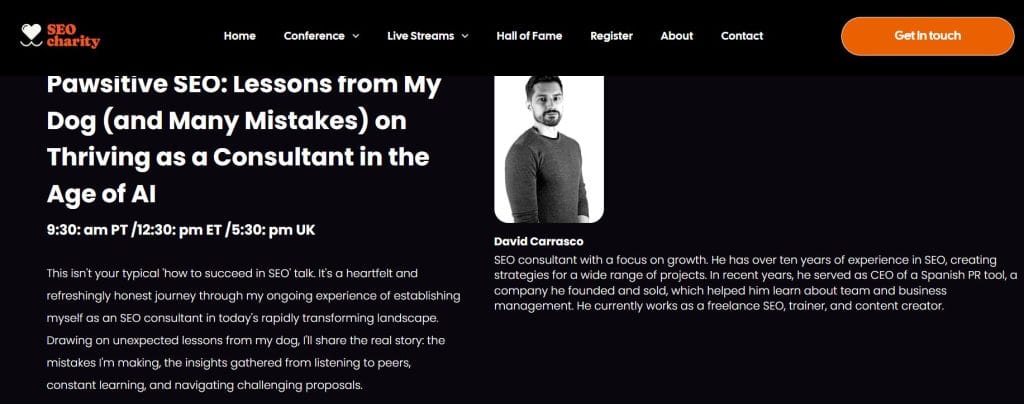Open the Register page
The image size is (1024, 404).
click(x=611, y=36)
